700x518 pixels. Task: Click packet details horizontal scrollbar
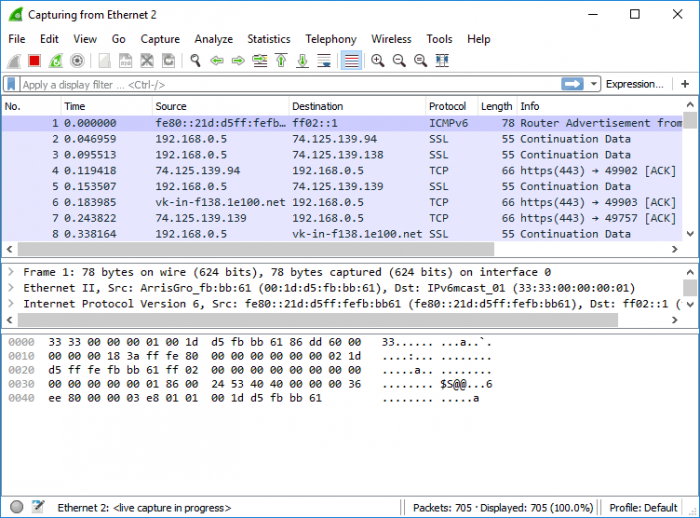pyautogui.click(x=318, y=320)
